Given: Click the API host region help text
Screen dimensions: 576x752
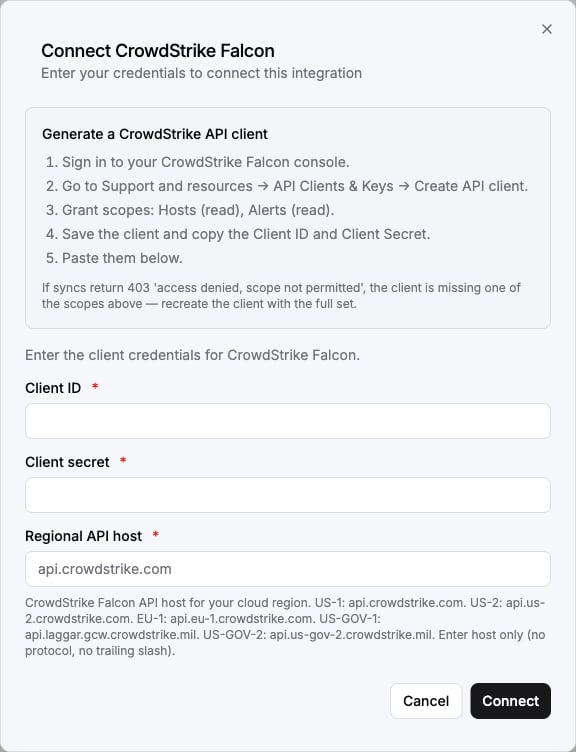Looking at the screenshot, I should click(x=285, y=626).
